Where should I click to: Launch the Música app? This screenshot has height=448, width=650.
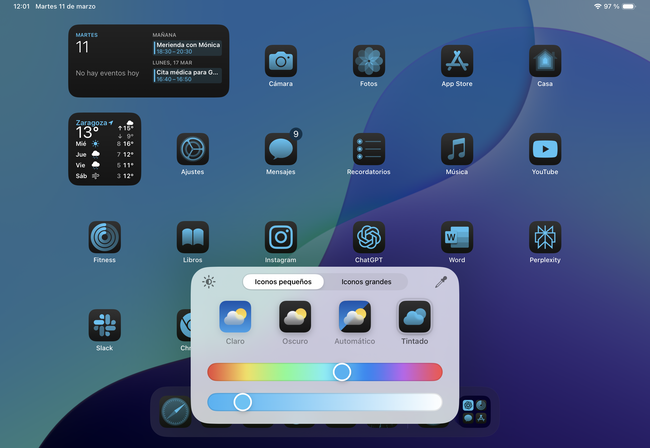[457, 149]
